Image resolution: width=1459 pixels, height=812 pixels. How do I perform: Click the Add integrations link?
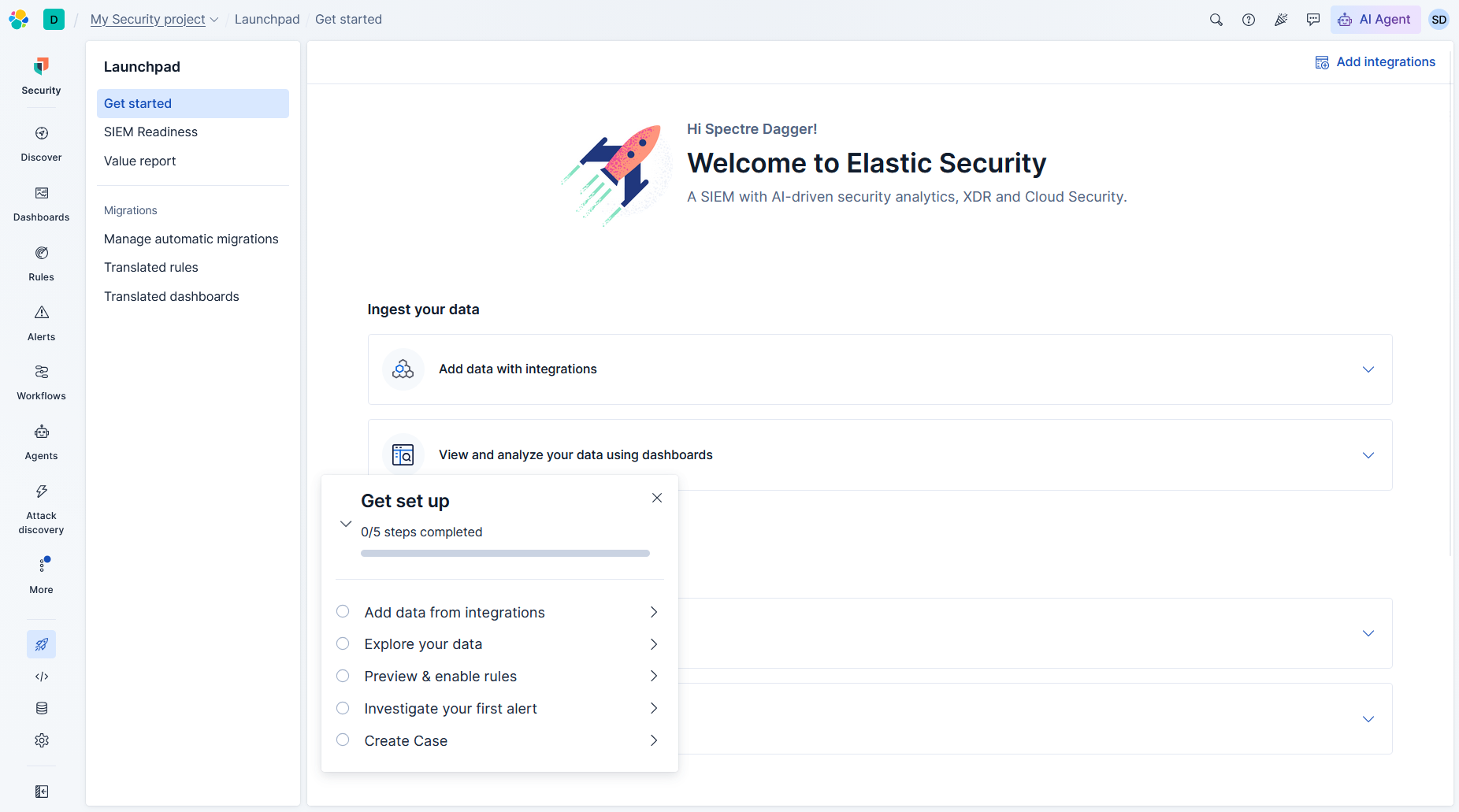(1375, 62)
